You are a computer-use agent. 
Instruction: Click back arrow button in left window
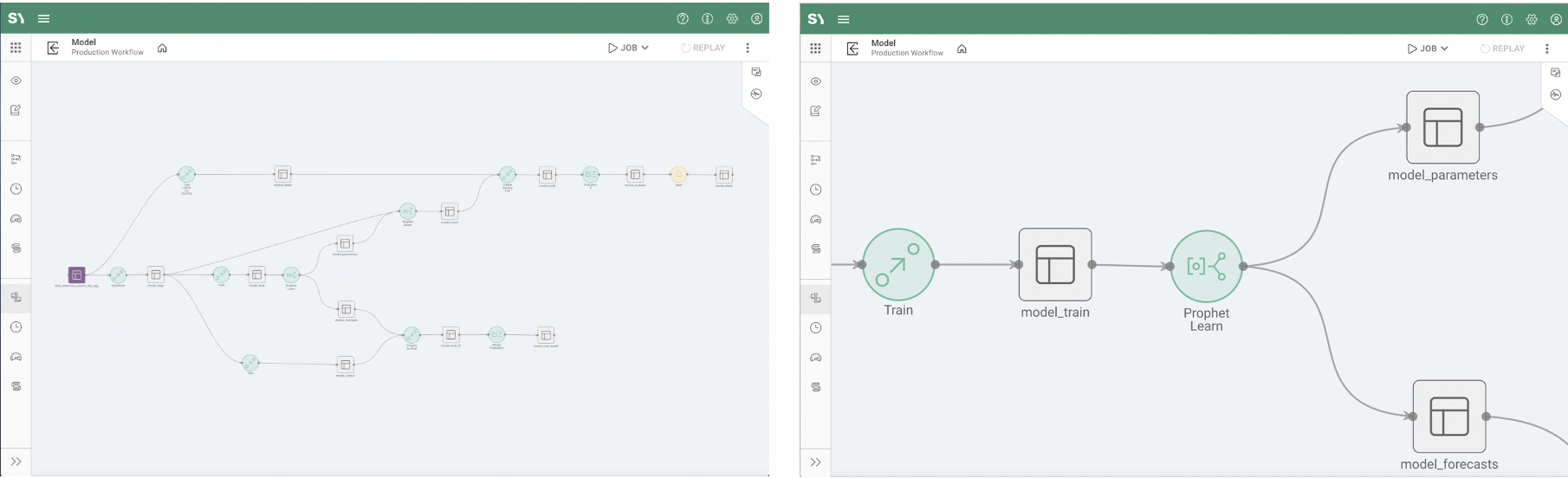pyautogui.click(x=53, y=48)
